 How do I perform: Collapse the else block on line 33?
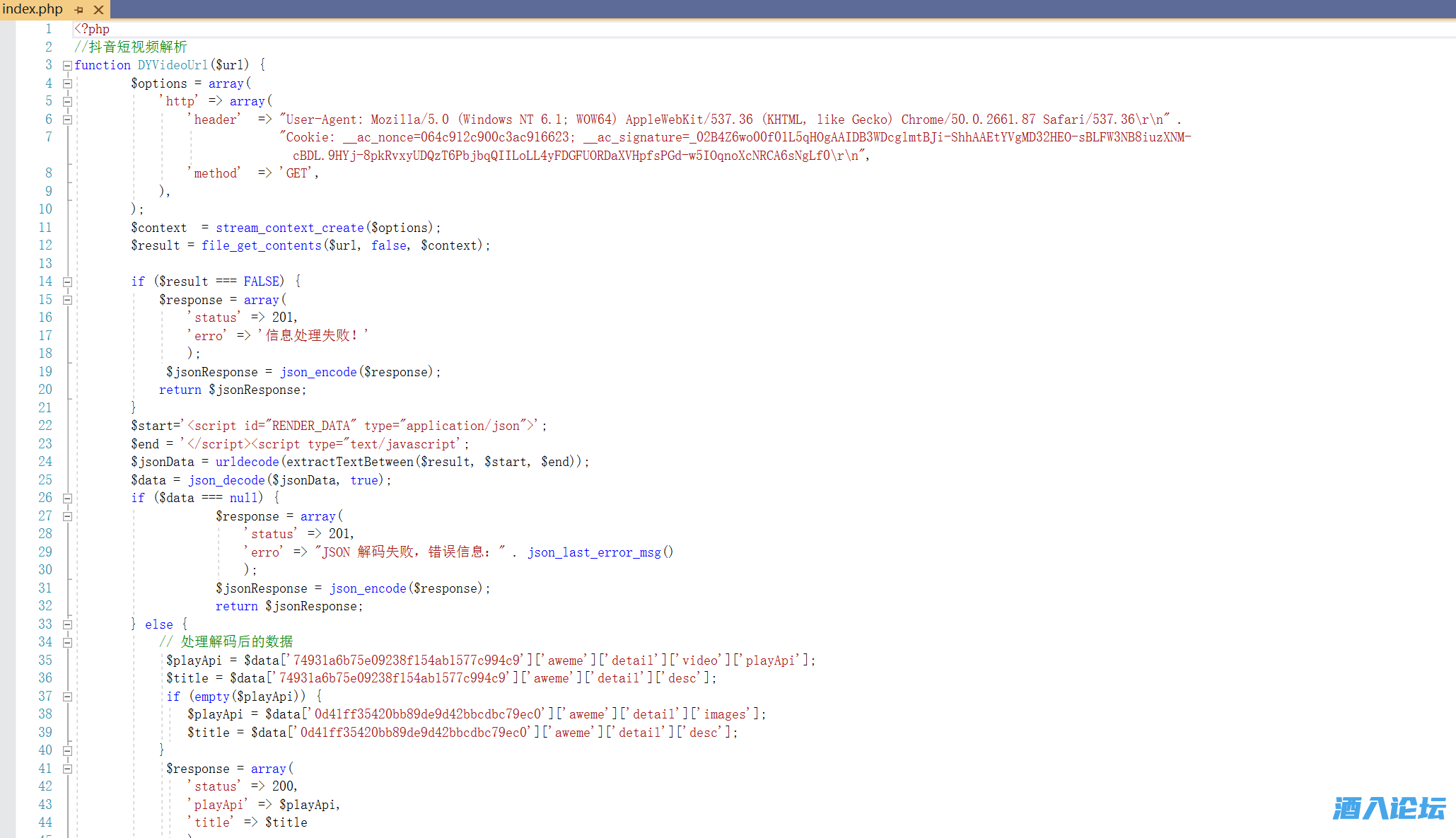coord(67,624)
